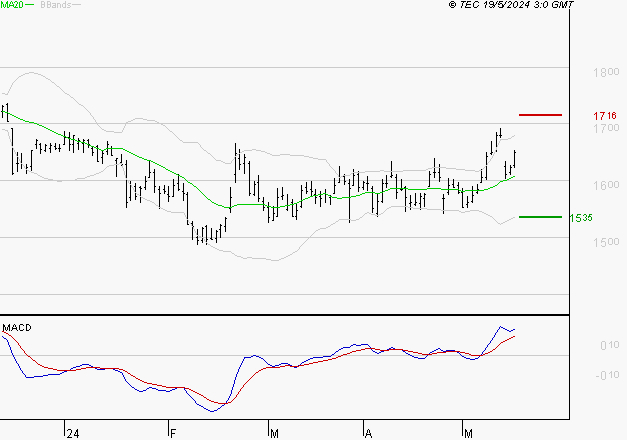
Task: Click the green support line at 1535
Action: (540, 217)
